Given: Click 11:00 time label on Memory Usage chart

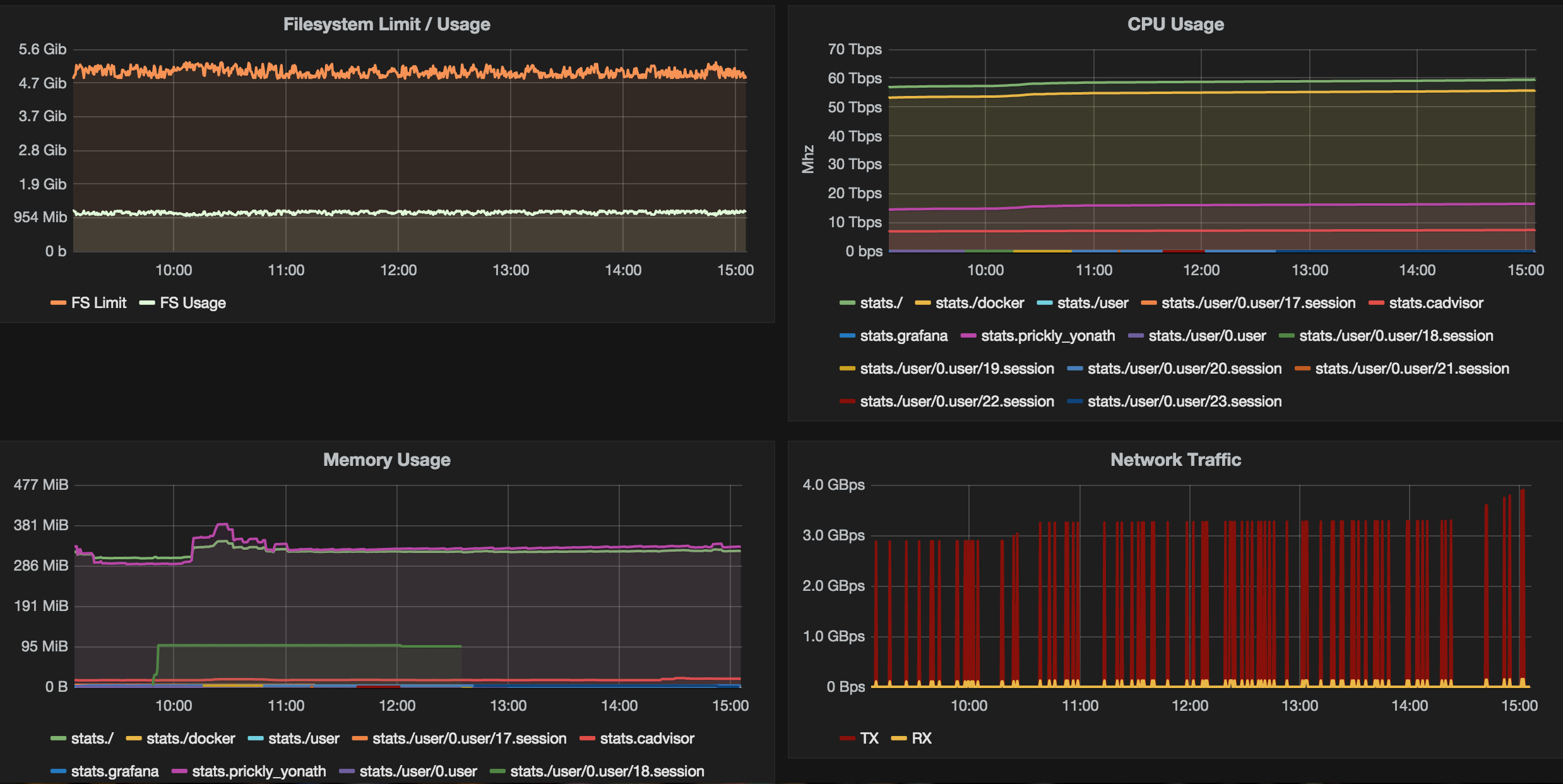Looking at the screenshot, I should [286, 706].
